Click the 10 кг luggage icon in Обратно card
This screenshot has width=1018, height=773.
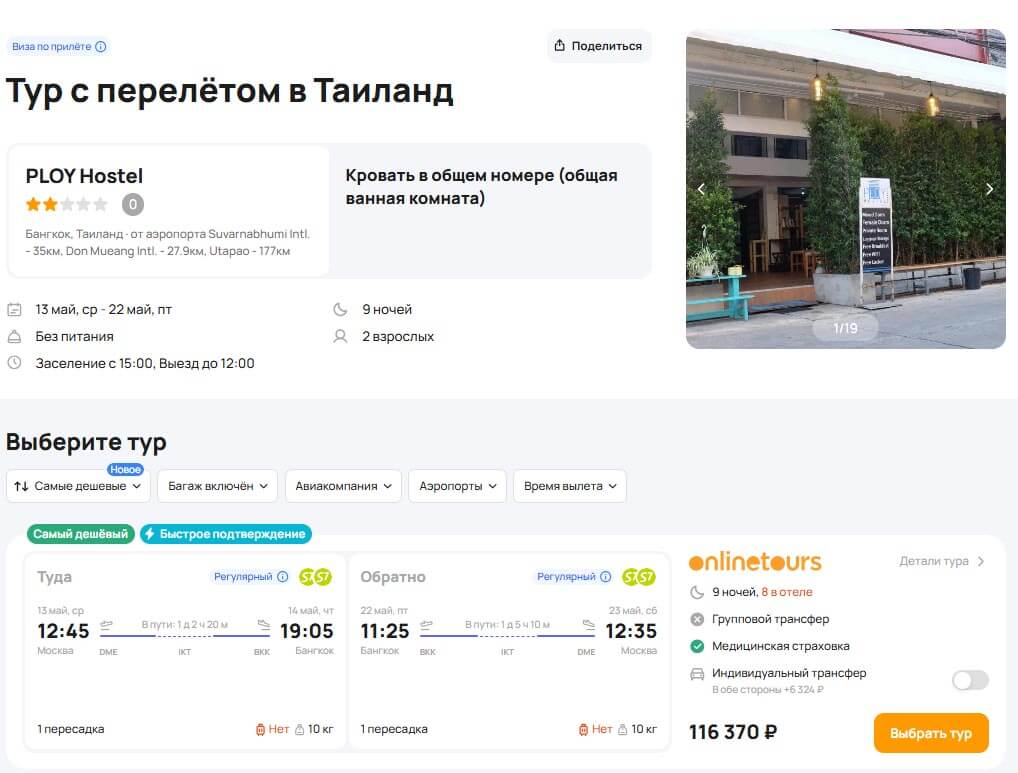click(623, 730)
